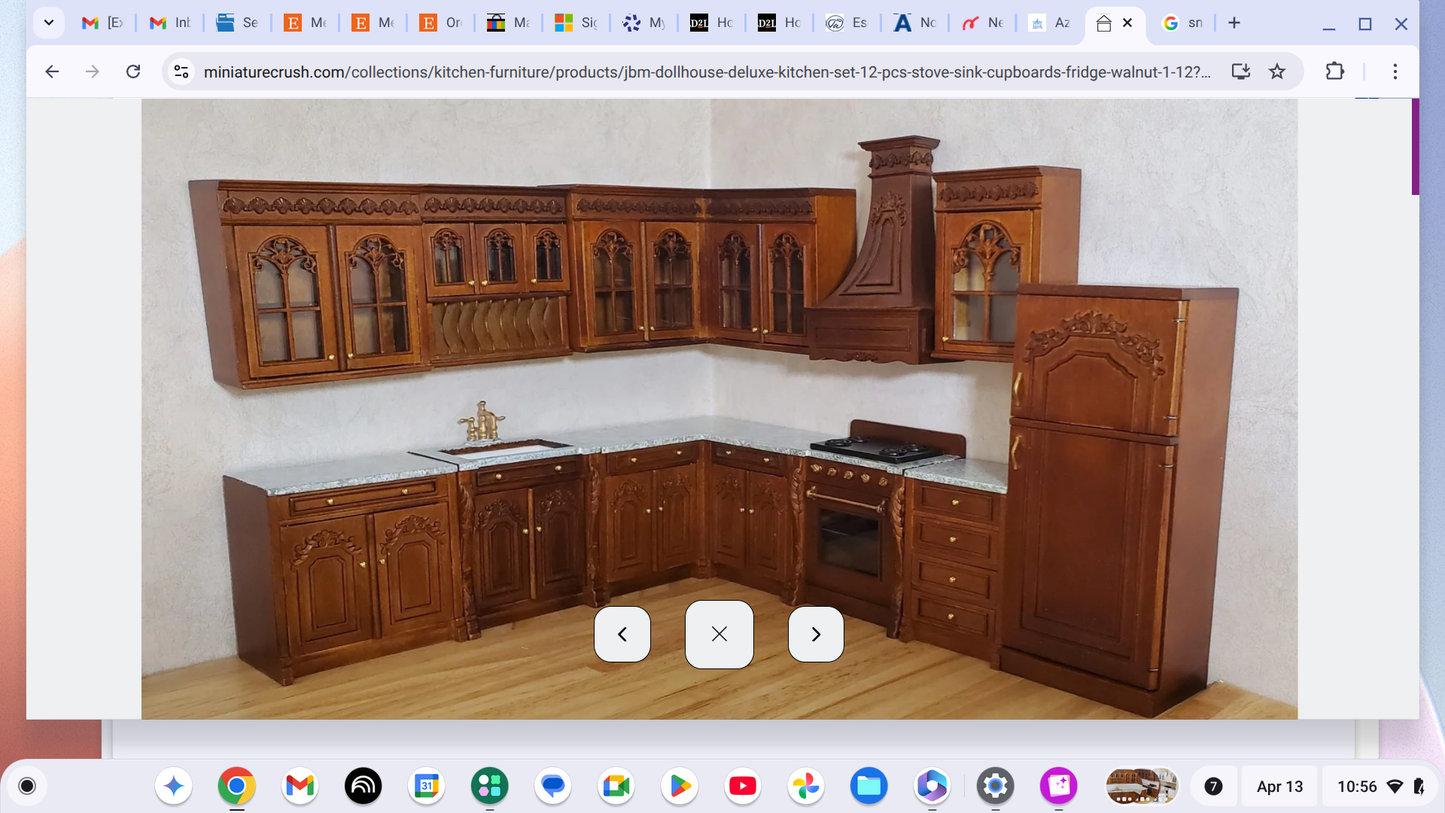
Task: Open the Apr 13 calendar date button
Action: (x=1280, y=787)
